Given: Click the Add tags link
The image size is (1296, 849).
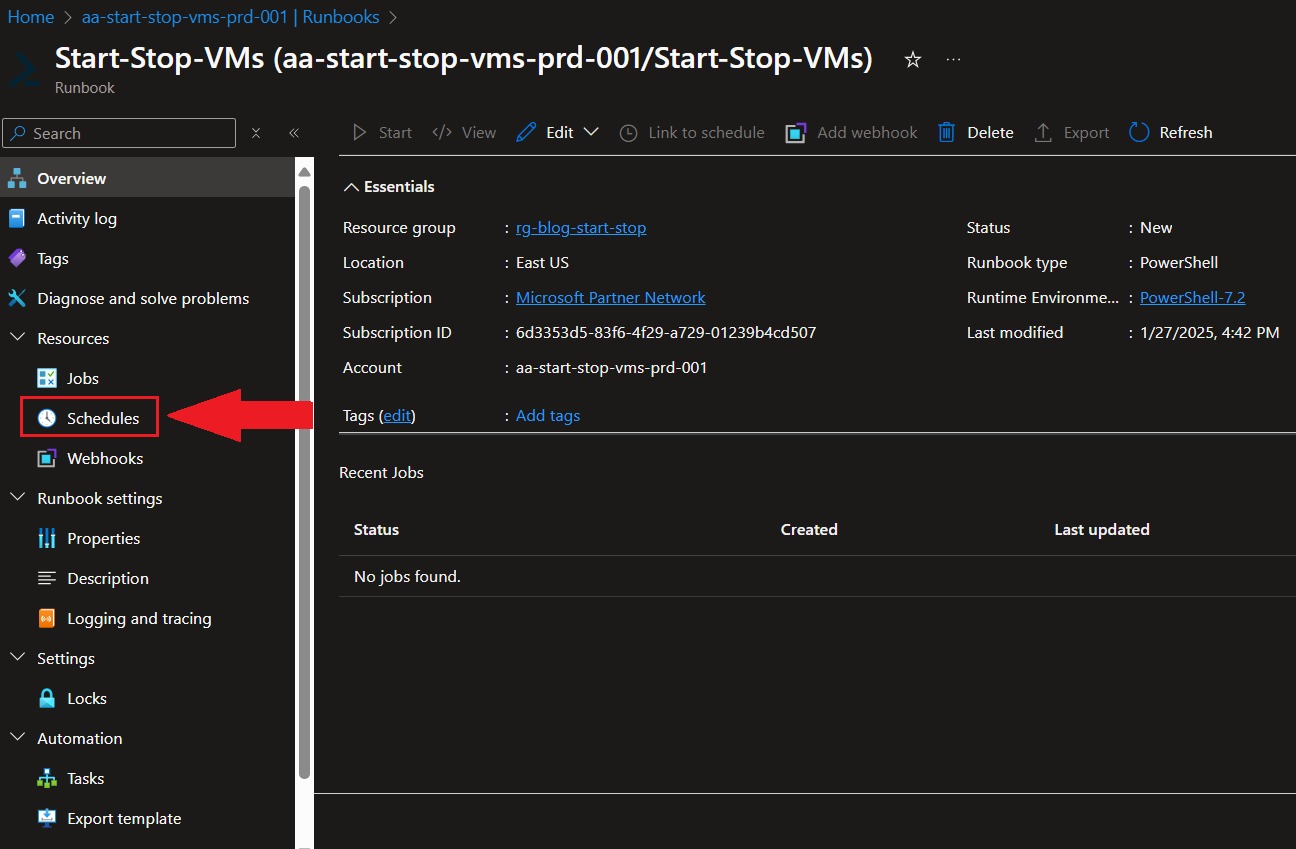Looking at the screenshot, I should pos(547,416).
